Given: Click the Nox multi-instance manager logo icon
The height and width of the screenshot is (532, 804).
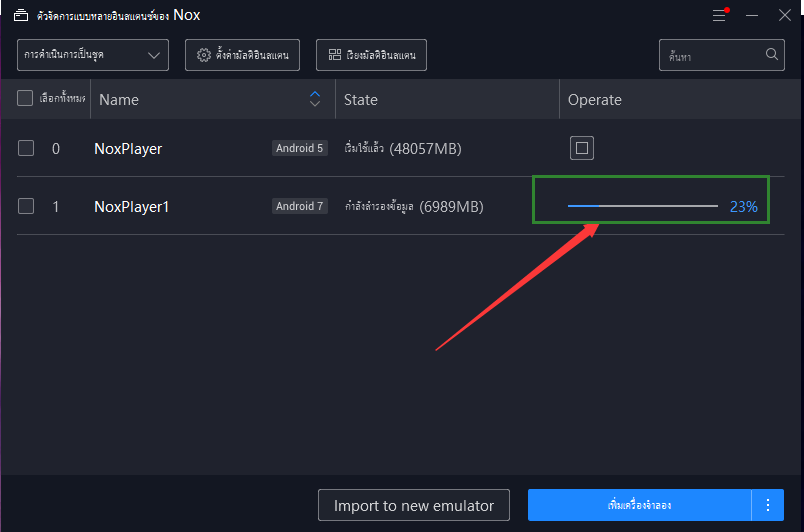Looking at the screenshot, I should [20, 16].
